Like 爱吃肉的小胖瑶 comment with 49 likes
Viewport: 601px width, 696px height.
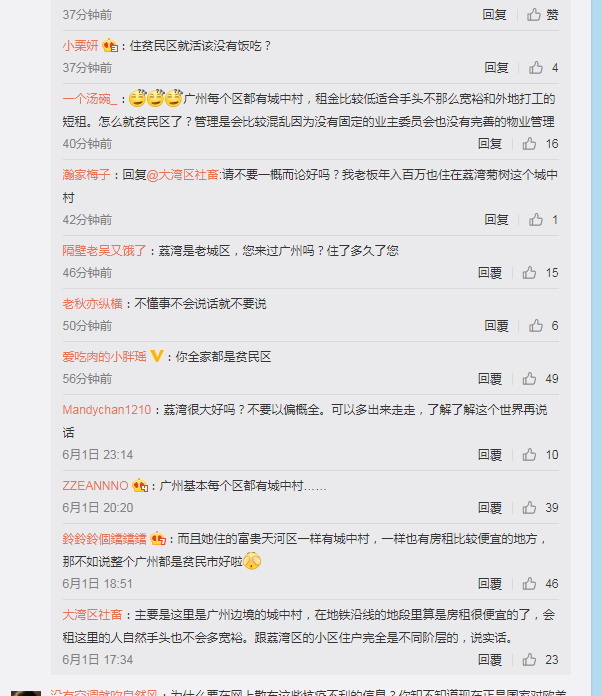click(x=529, y=378)
